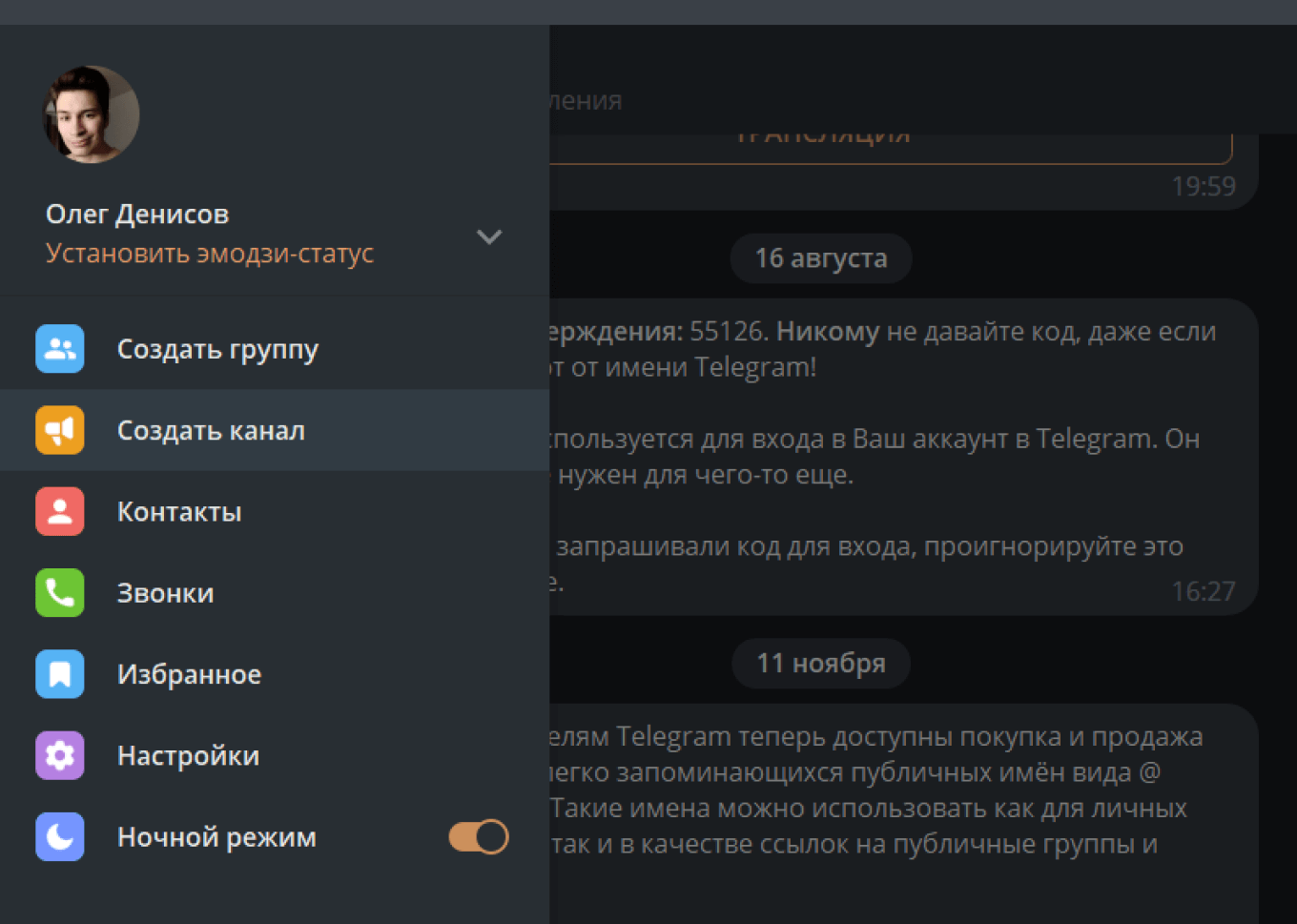Click the name Олег Денисов
The width and height of the screenshot is (1297, 924).
coord(137,214)
